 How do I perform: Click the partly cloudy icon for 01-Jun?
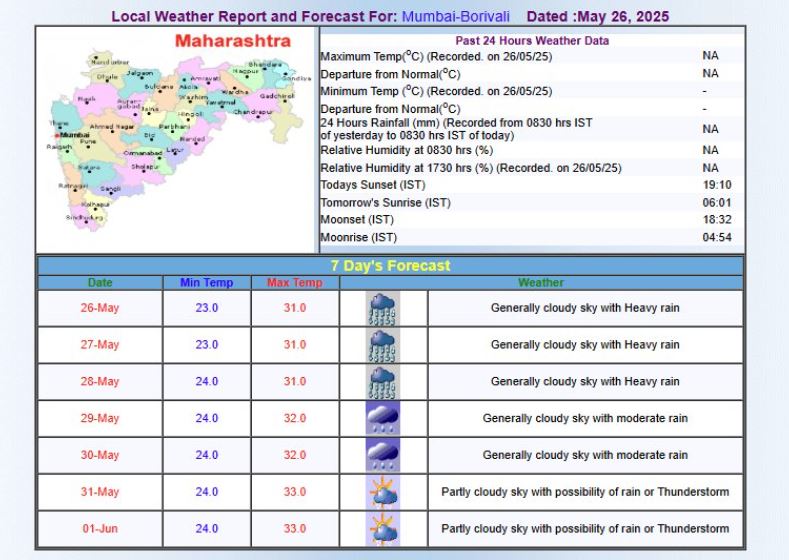[x=382, y=529]
